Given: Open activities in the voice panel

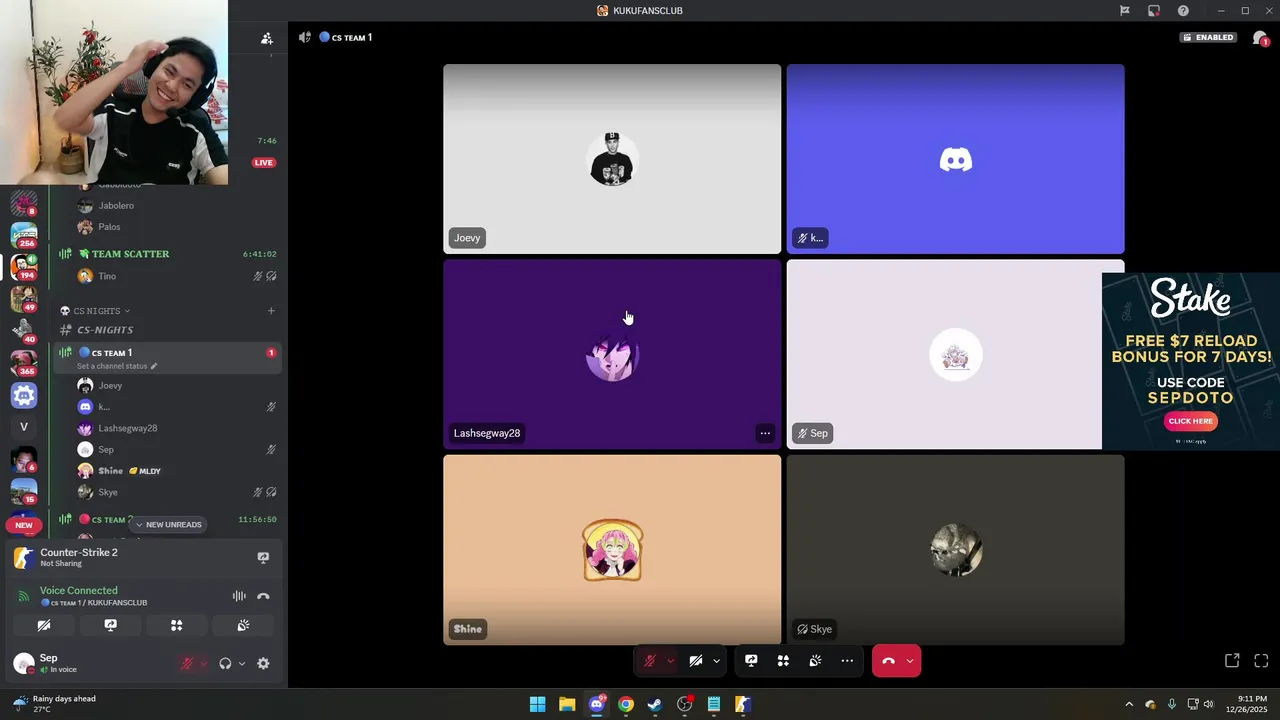Looking at the screenshot, I should (177, 625).
